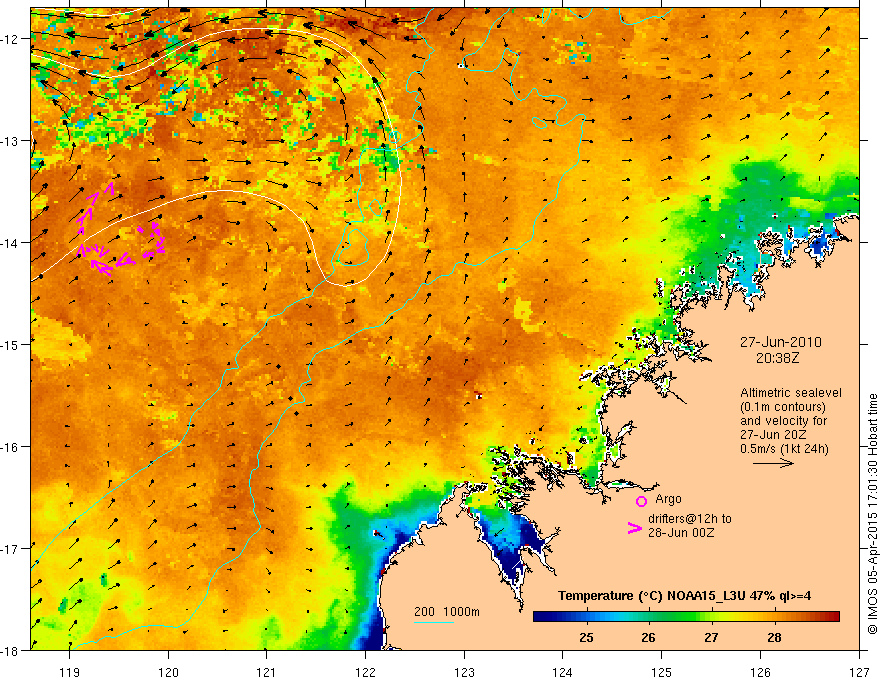Click the '28-Jun 00Z' legend label
Screen dimensions: 880x680
(x=681, y=533)
